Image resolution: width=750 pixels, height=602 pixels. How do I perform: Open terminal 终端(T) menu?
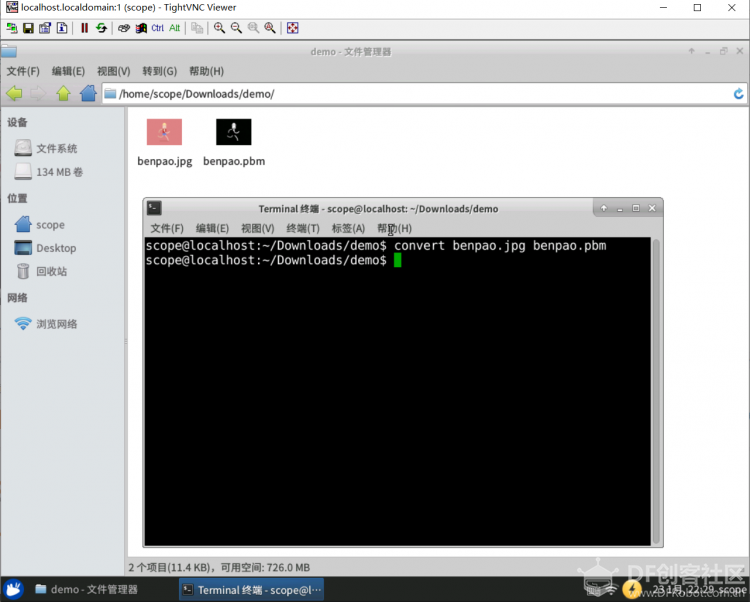tap(303, 228)
